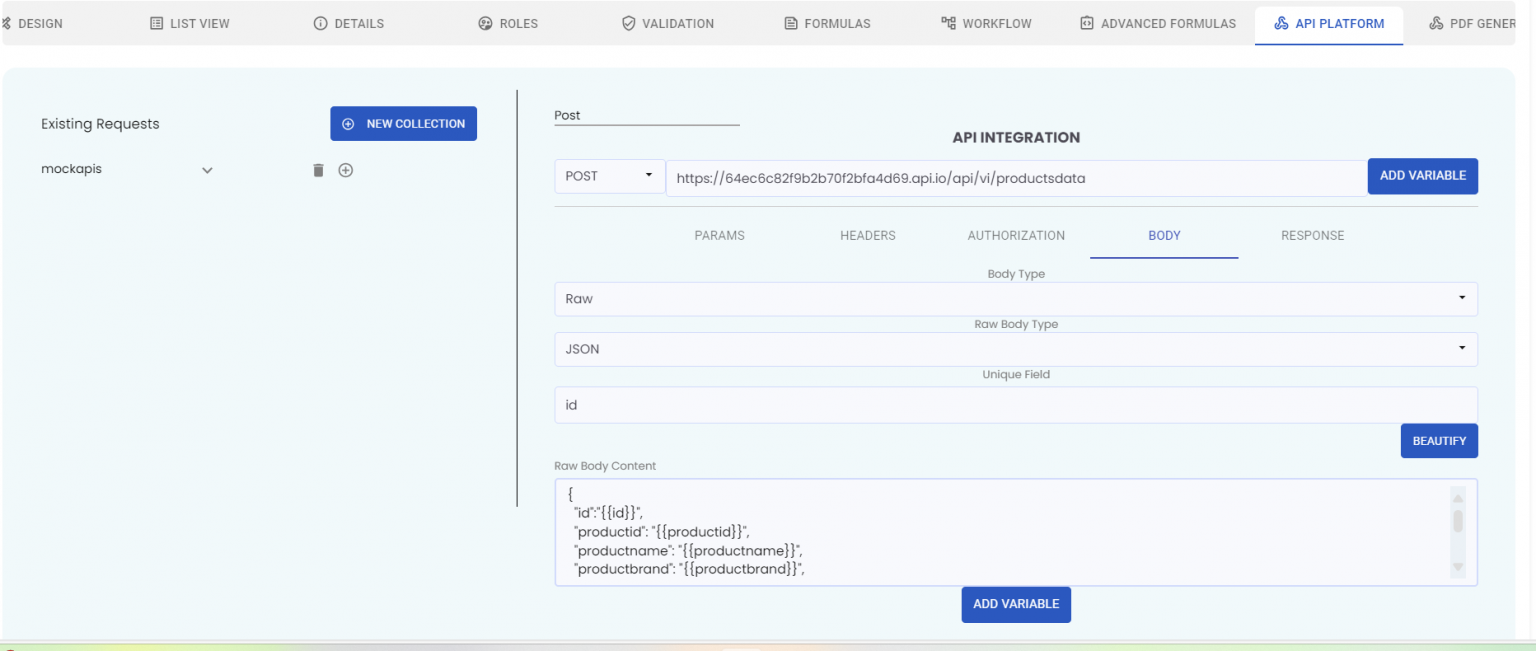The width and height of the screenshot is (1536, 651).
Task: Click the New Collection button
Action: click(403, 123)
